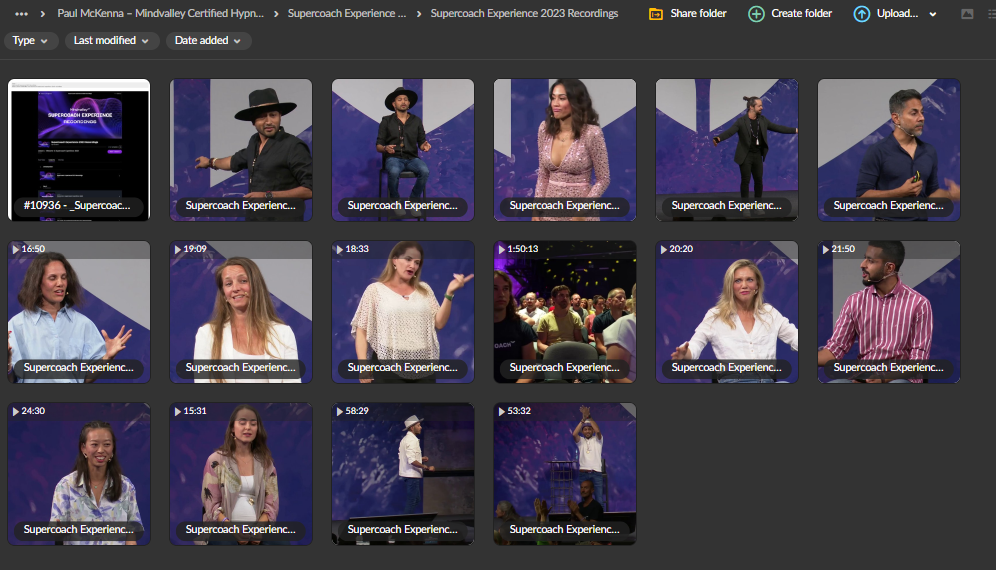This screenshot has height=570, width=996.
Task: Click the play icon beside 20:20
Action: coord(664,249)
